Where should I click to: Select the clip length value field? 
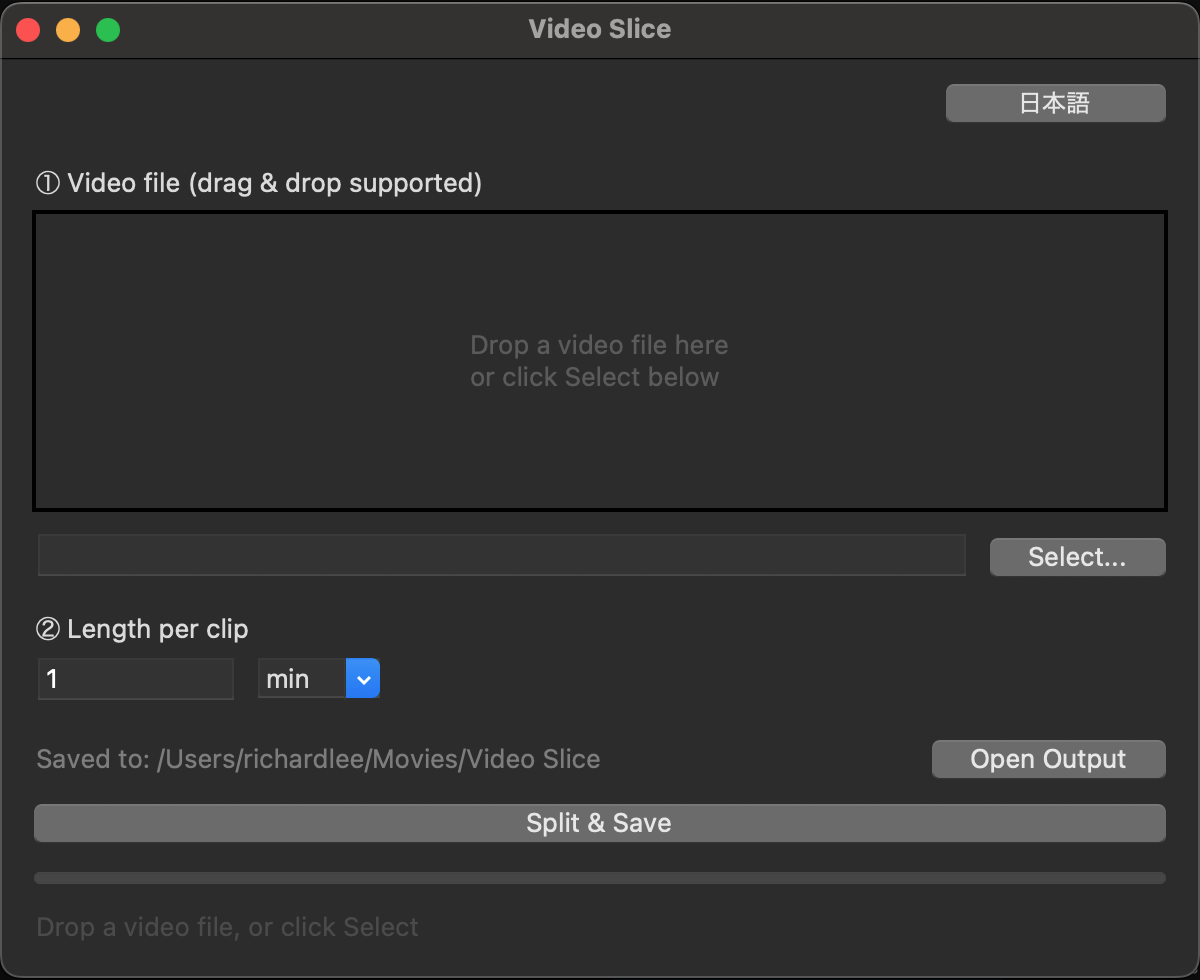135,678
